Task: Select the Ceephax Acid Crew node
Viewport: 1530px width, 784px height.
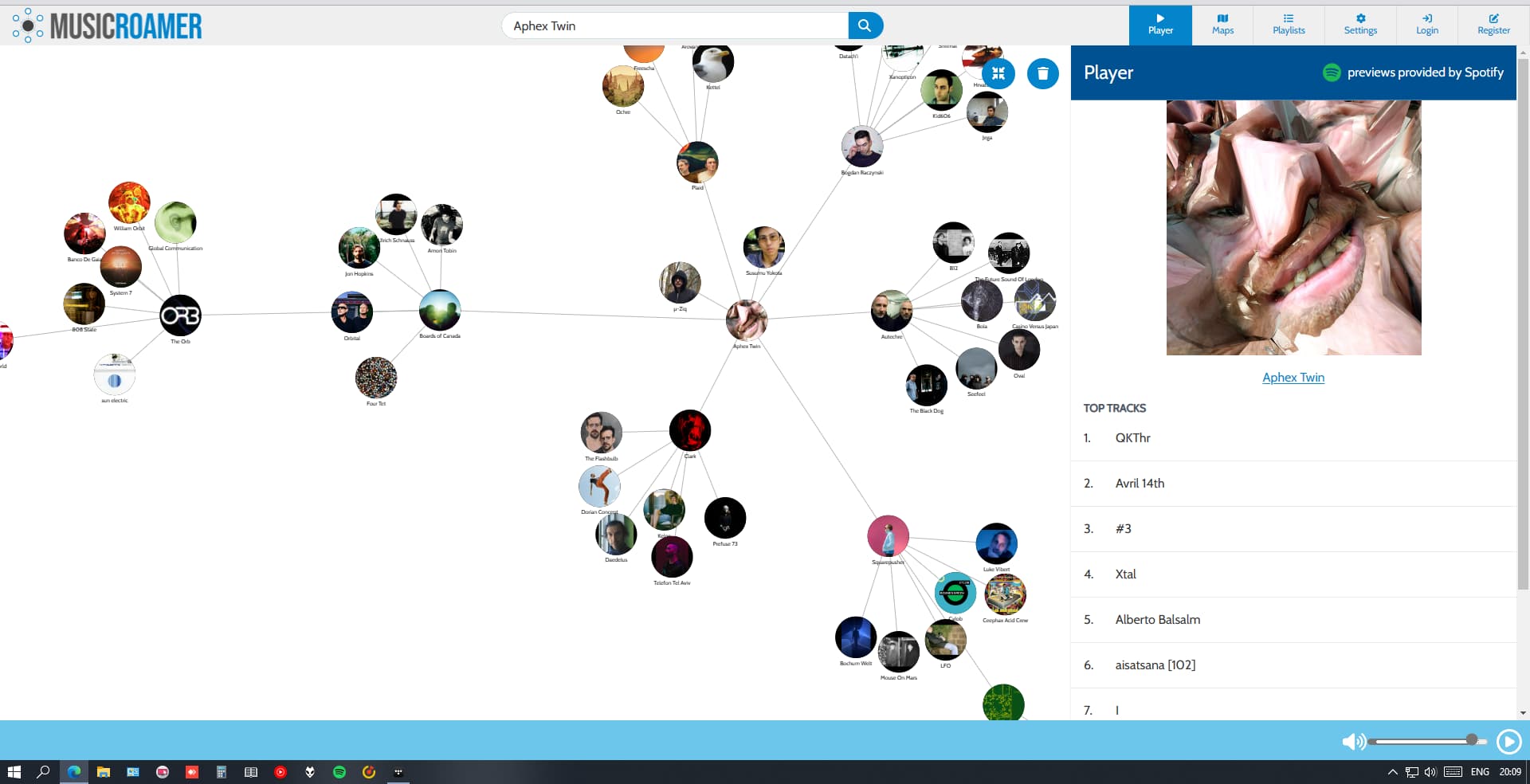Action: tap(1006, 594)
